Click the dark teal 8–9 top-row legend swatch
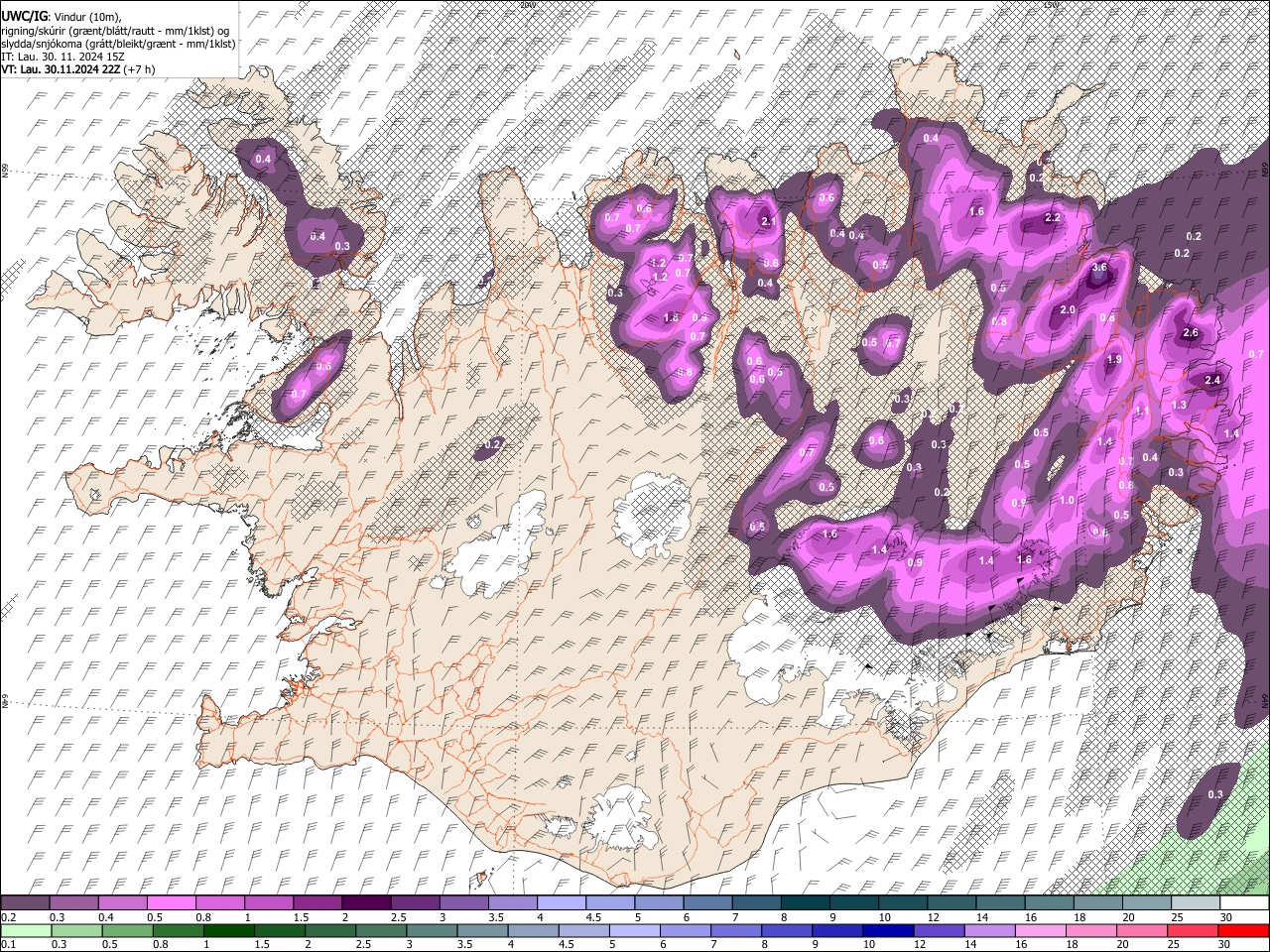The height and width of the screenshot is (952, 1270). 807,903
